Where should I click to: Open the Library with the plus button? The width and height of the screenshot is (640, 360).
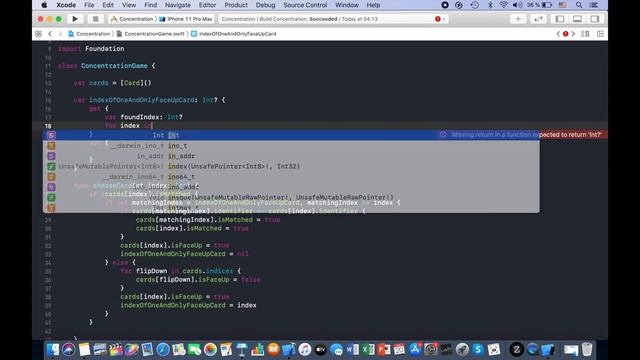pyautogui.click(x=518, y=19)
